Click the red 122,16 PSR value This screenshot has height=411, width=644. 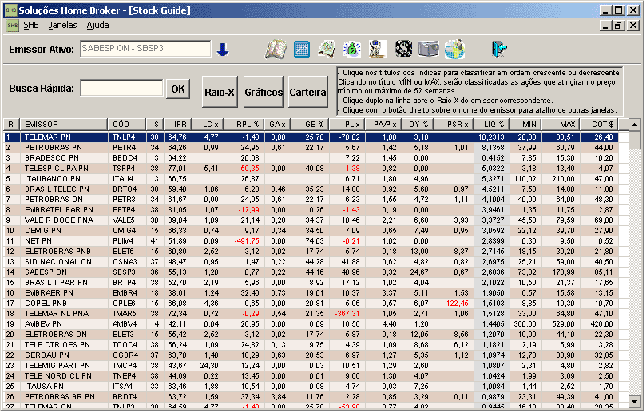[457, 303]
